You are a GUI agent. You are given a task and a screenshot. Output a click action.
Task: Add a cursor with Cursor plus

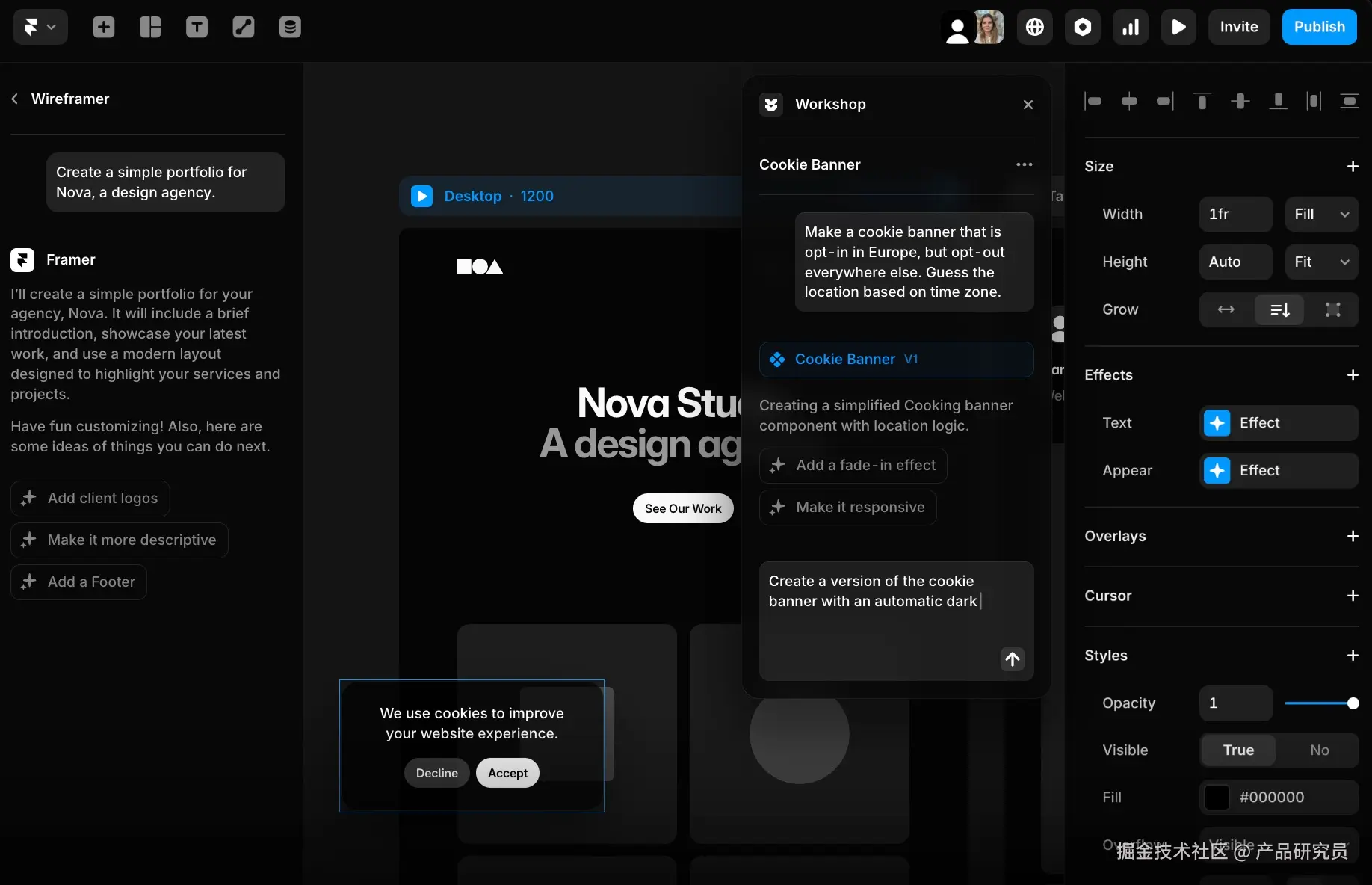(1353, 596)
